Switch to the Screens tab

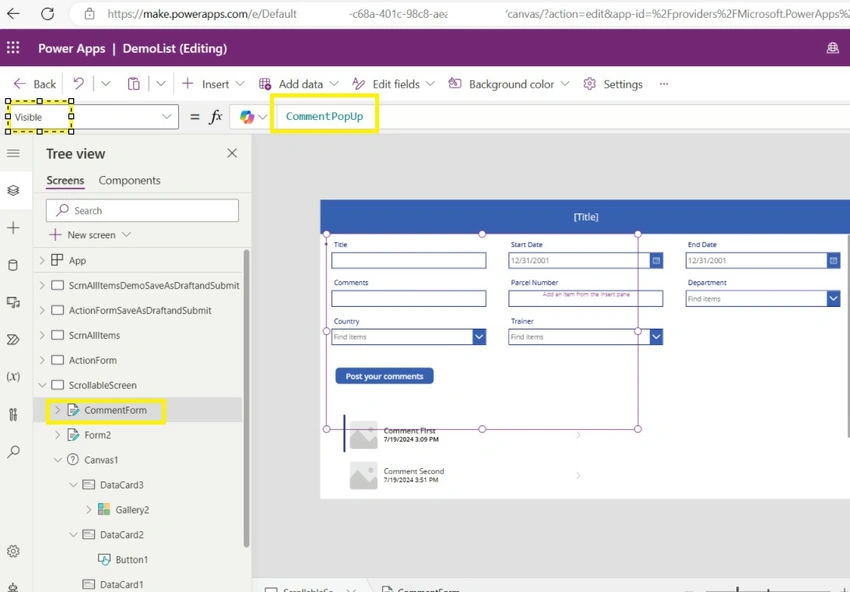pyautogui.click(x=65, y=181)
